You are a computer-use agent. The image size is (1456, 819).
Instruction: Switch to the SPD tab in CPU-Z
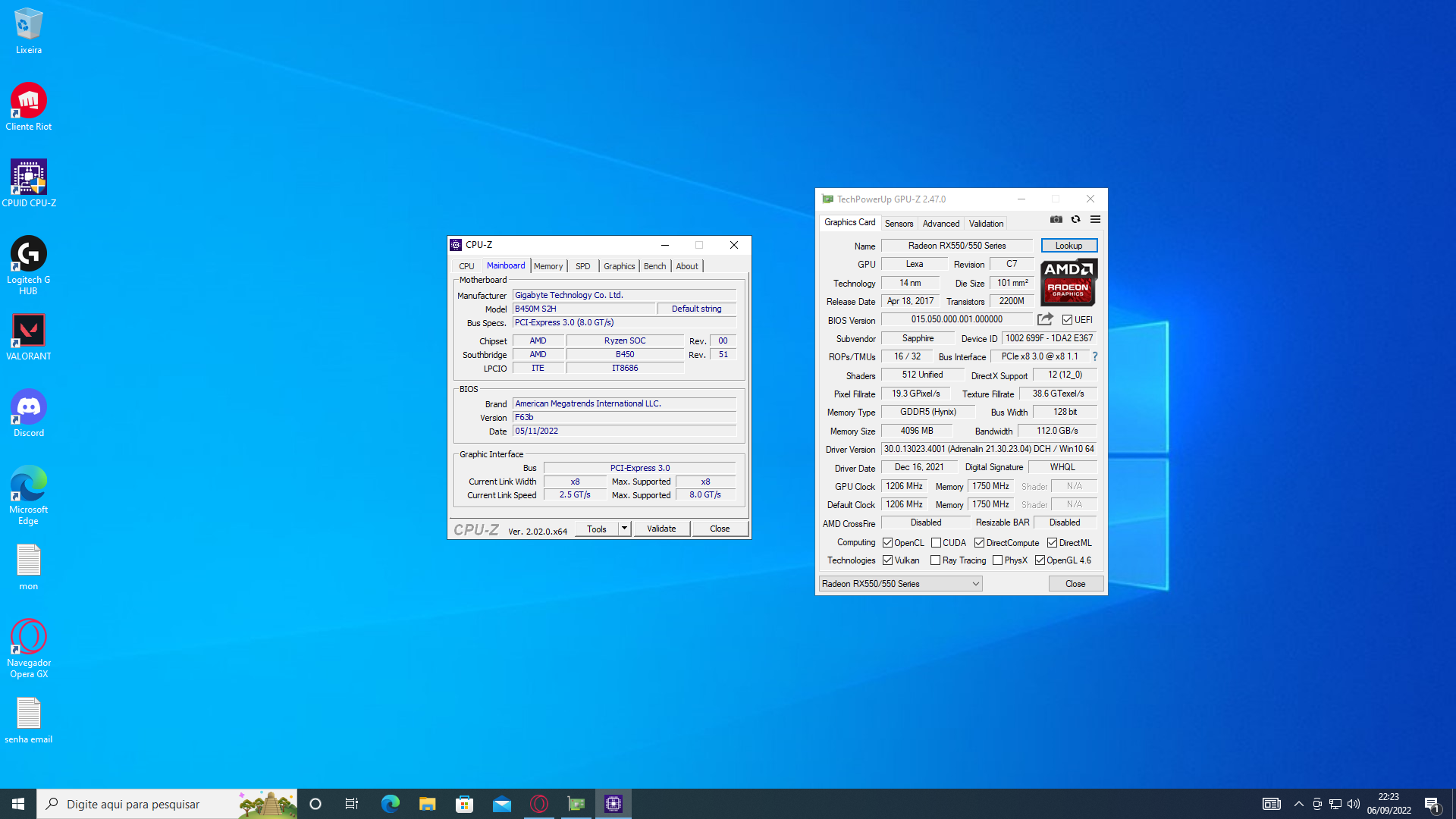coord(582,266)
